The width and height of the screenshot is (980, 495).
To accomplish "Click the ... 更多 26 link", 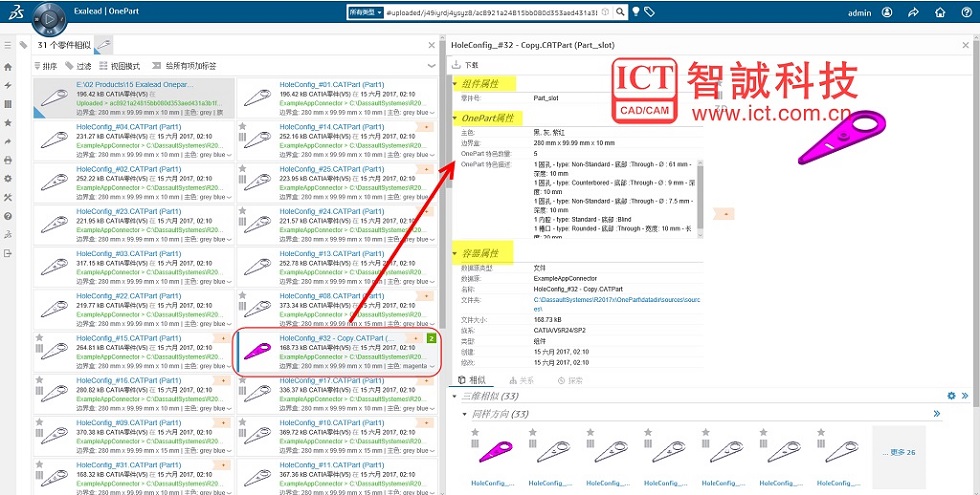I will (x=899, y=452).
